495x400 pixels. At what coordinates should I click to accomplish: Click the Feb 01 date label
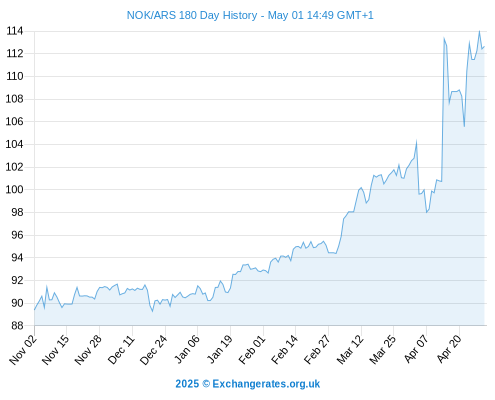point(252,349)
